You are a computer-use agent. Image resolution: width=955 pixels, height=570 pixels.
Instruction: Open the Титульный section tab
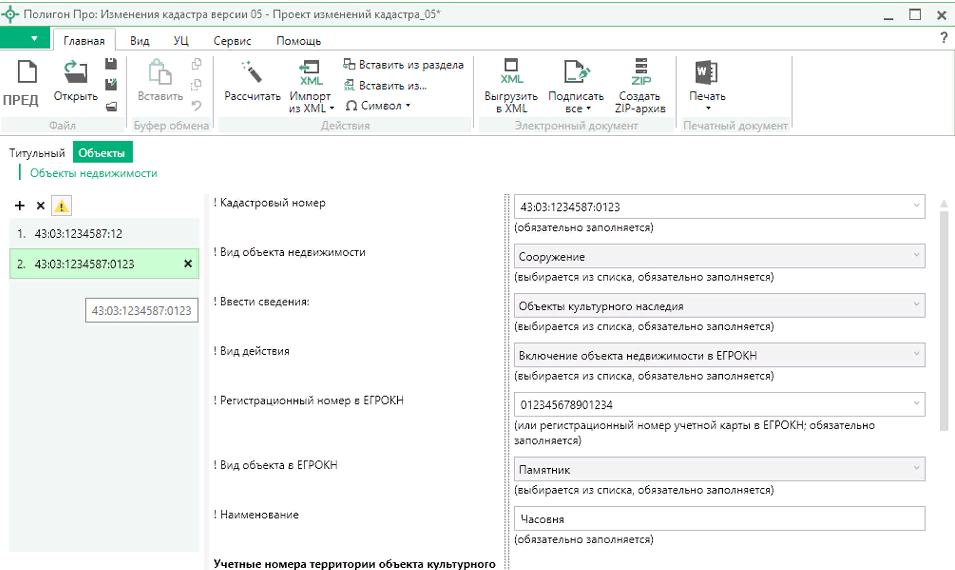coord(37,153)
